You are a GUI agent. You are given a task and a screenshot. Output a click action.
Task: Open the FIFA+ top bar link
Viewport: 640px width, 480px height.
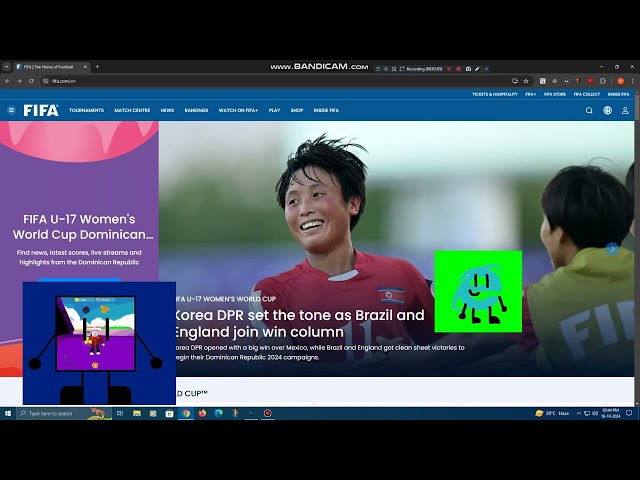click(x=531, y=94)
